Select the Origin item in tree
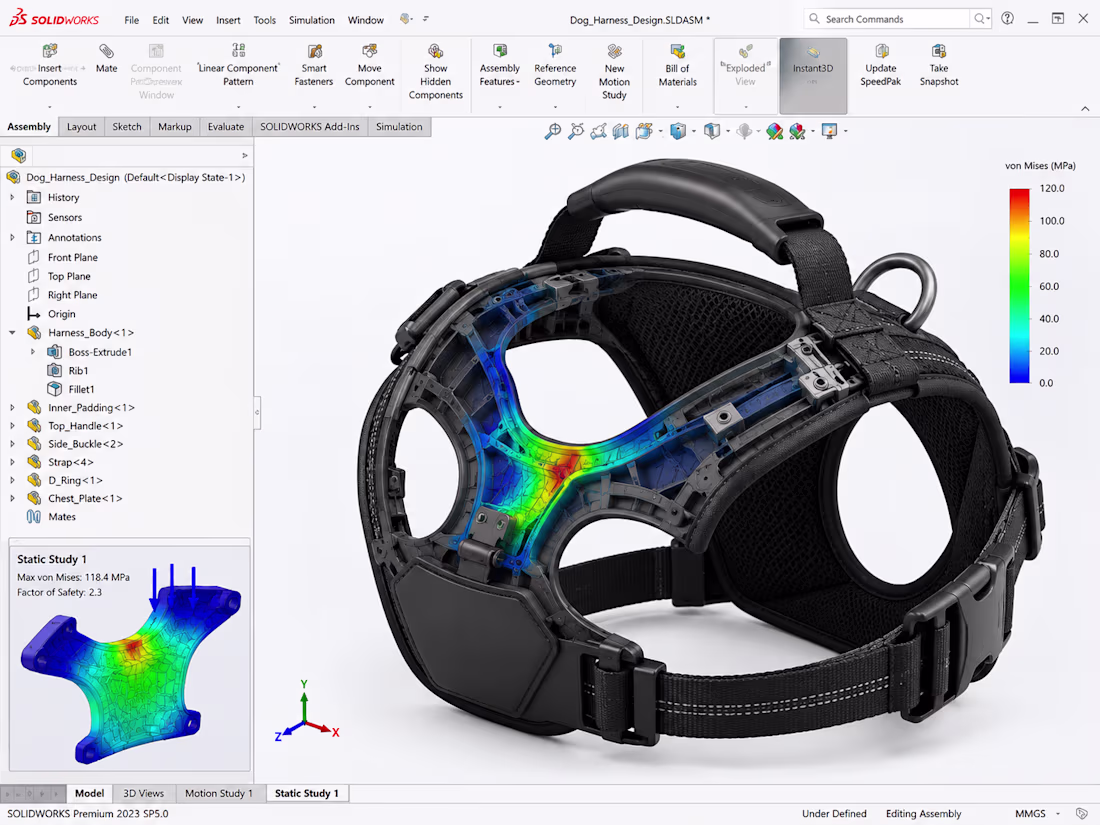The width and height of the screenshot is (1100, 825). click(x=62, y=314)
